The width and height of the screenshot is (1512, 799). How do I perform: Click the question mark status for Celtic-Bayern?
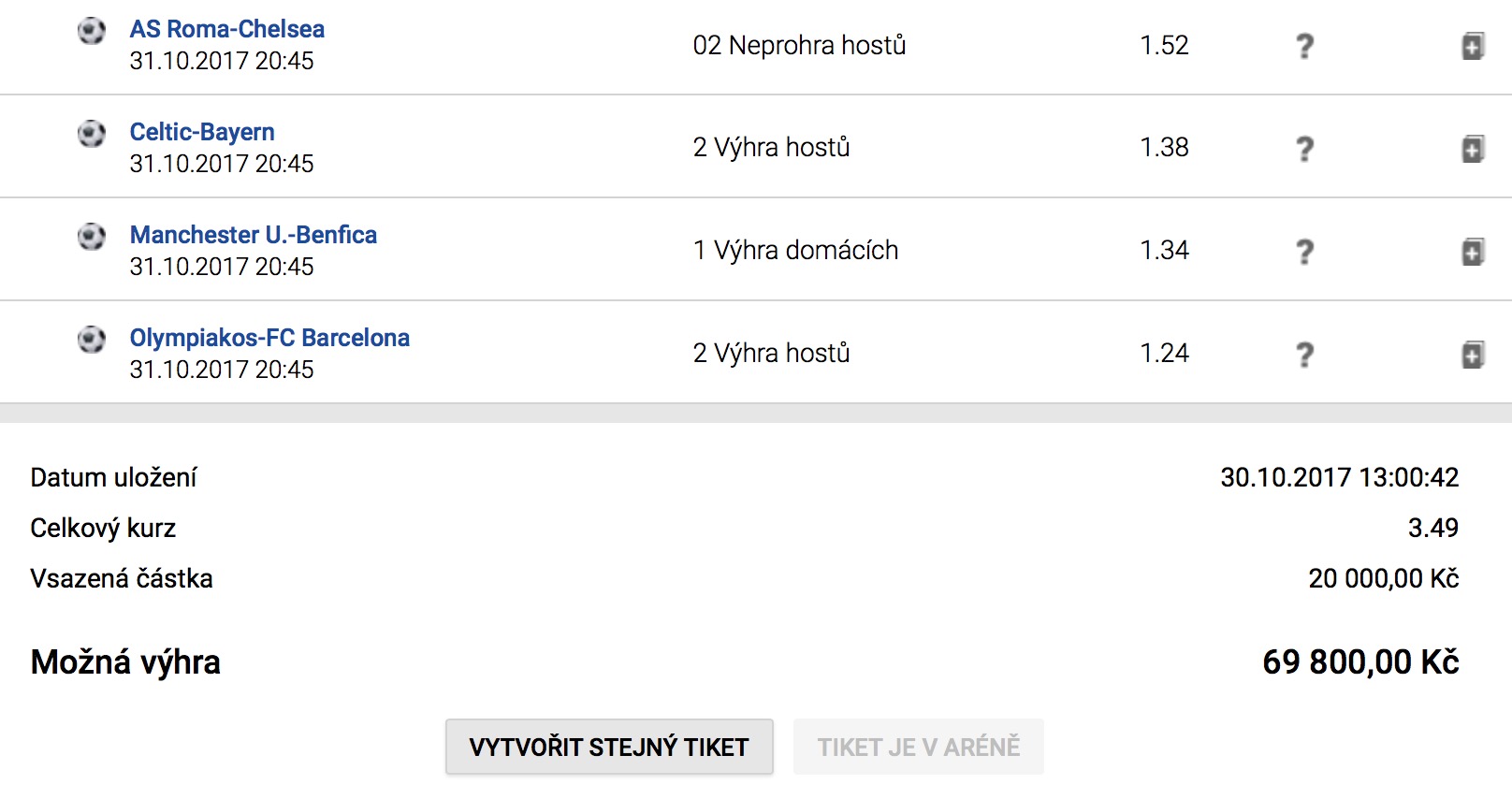click(x=1304, y=149)
